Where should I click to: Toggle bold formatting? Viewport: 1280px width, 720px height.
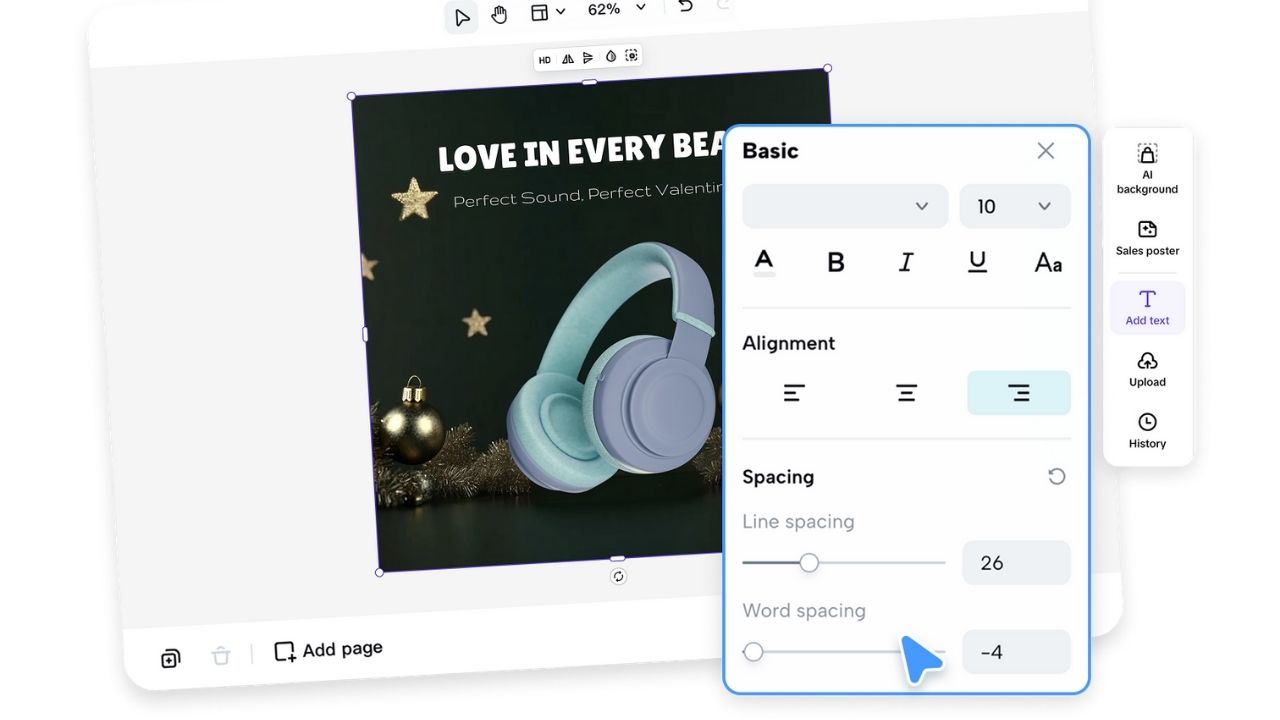(x=836, y=262)
